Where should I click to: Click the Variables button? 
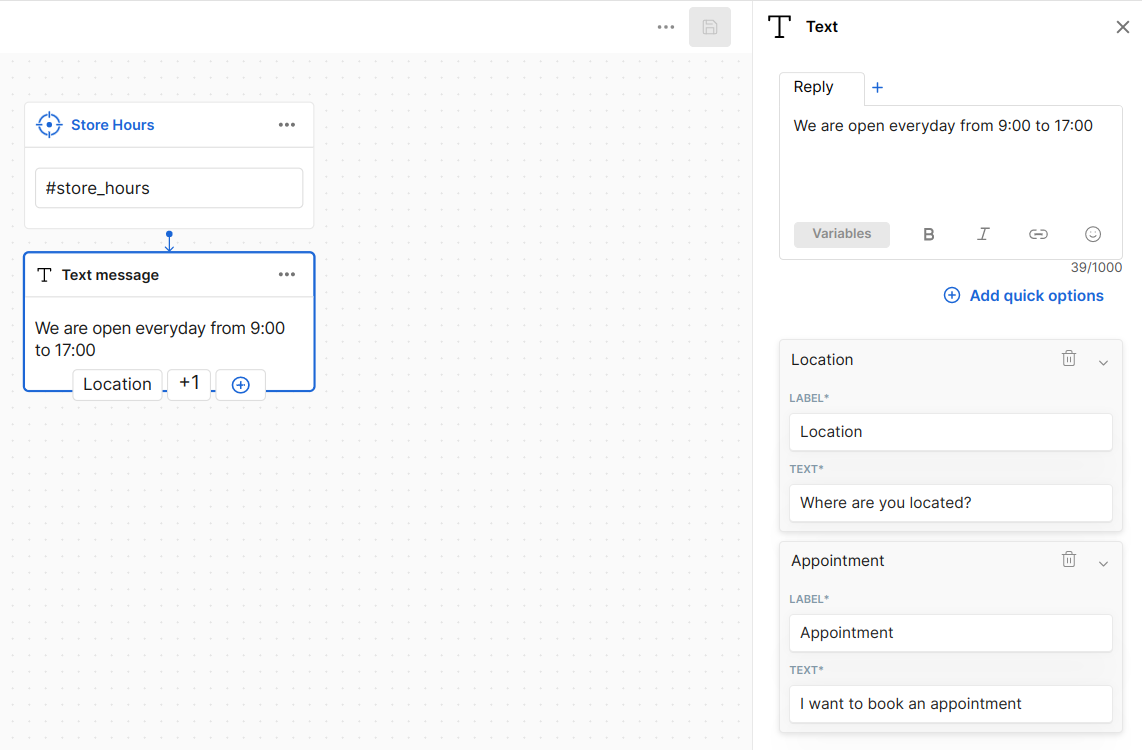point(841,234)
